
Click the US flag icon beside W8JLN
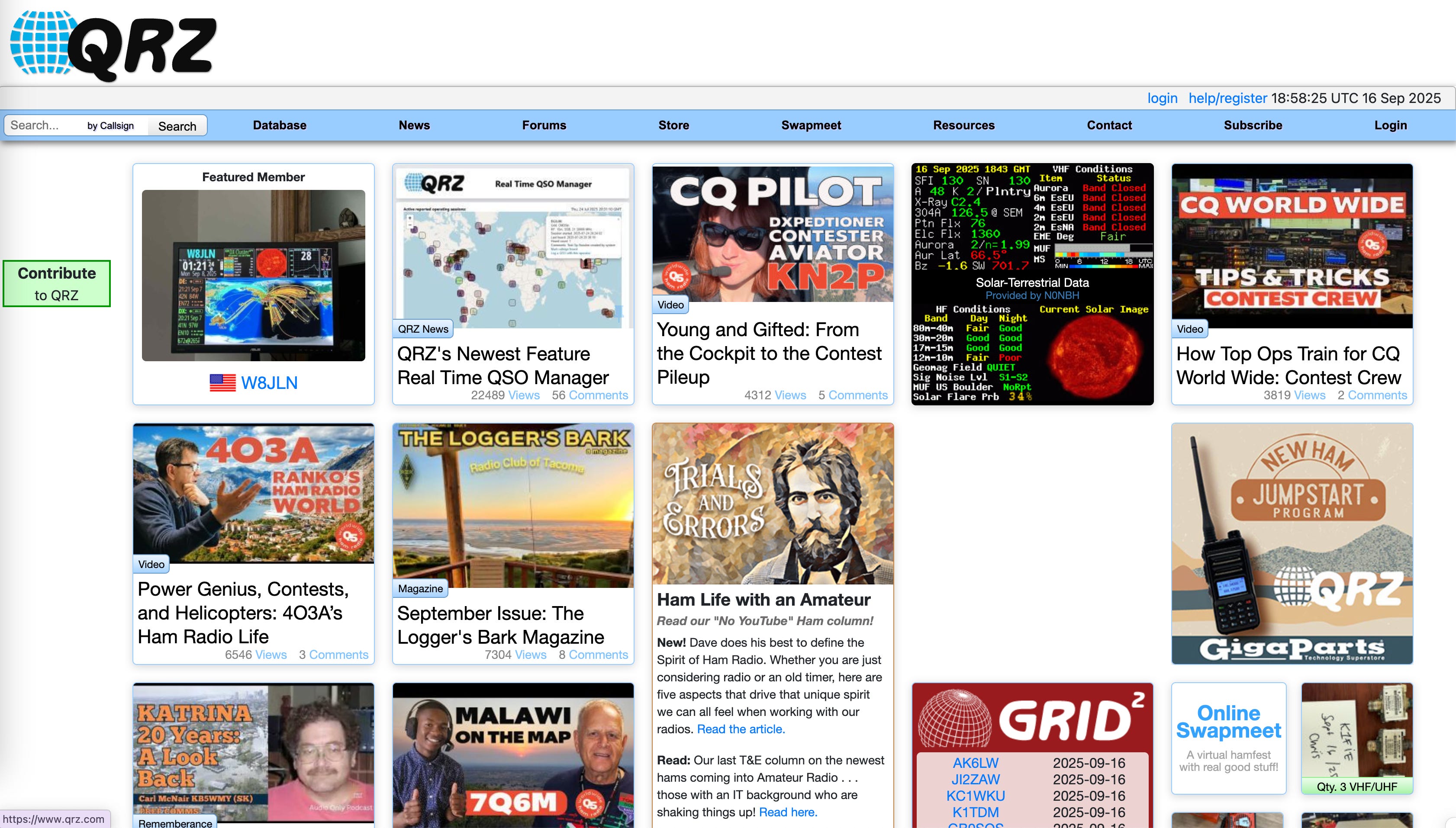[222, 383]
